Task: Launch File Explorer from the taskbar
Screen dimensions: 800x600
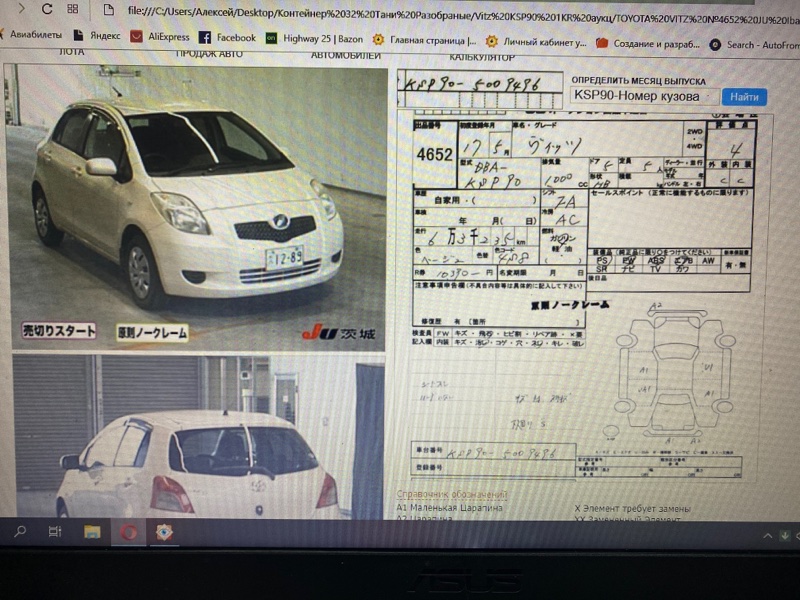Action: [92, 532]
